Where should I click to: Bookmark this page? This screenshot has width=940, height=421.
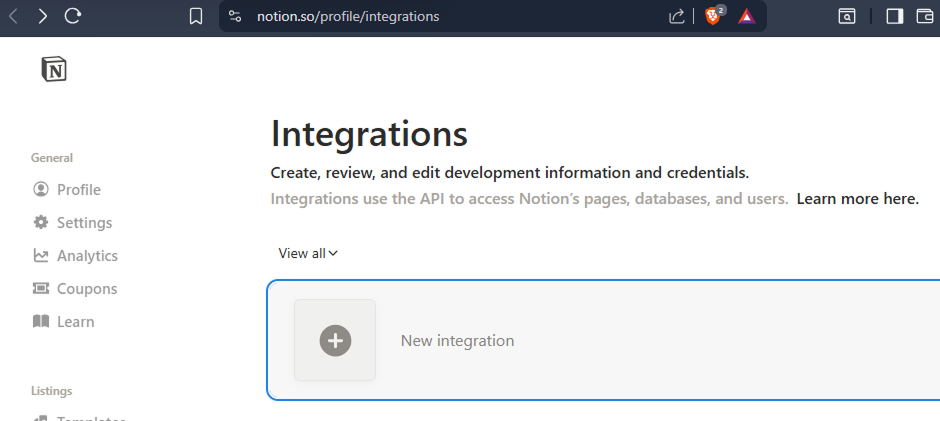coord(196,16)
